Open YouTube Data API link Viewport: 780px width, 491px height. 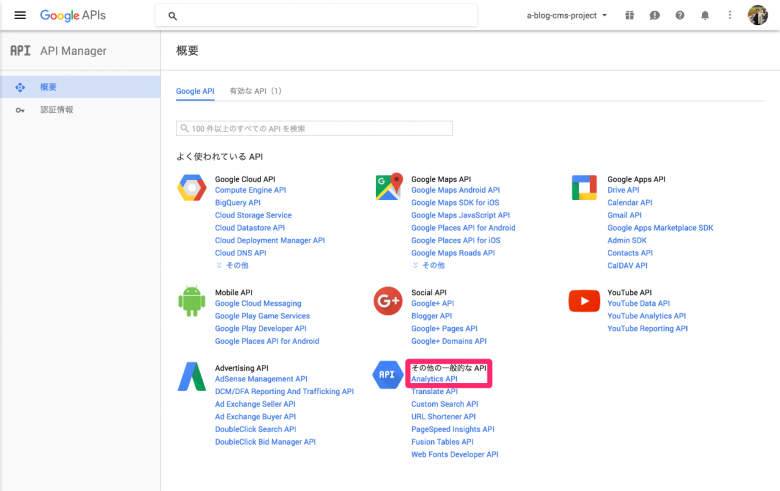(x=639, y=303)
